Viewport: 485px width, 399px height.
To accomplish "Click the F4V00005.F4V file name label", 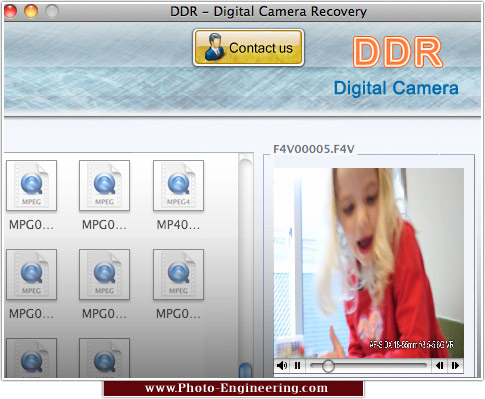I will coord(314,149).
